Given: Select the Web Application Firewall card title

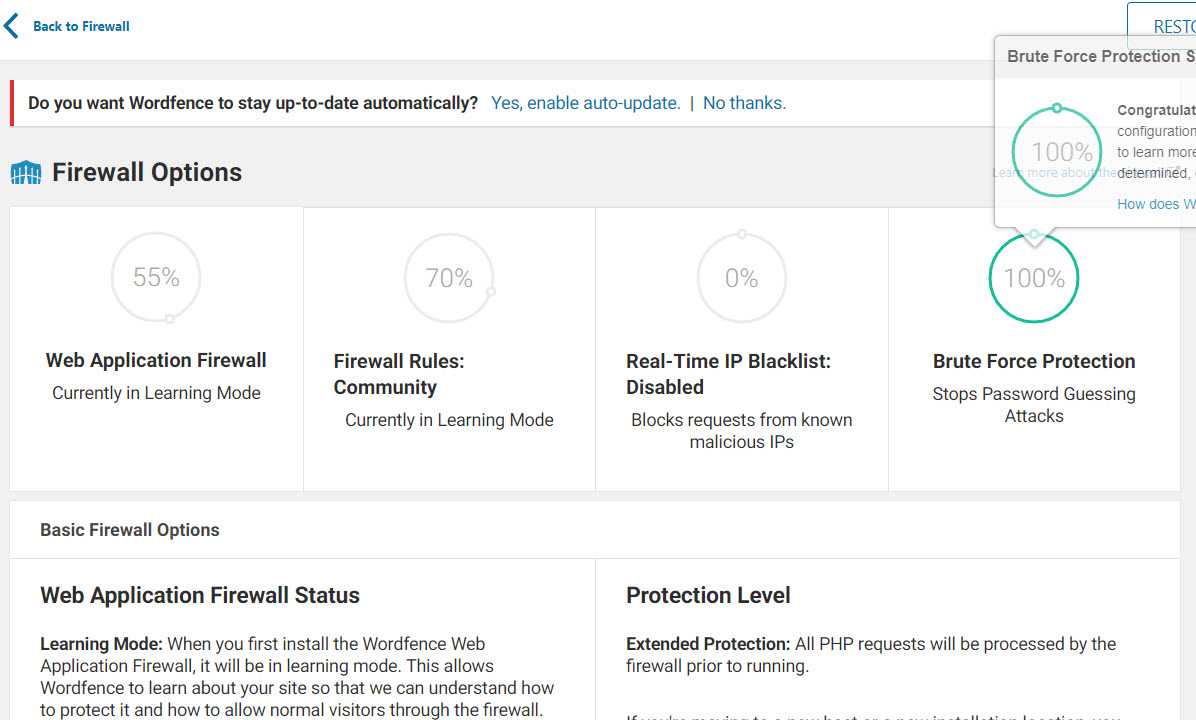Looking at the screenshot, I should [x=156, y=360].
